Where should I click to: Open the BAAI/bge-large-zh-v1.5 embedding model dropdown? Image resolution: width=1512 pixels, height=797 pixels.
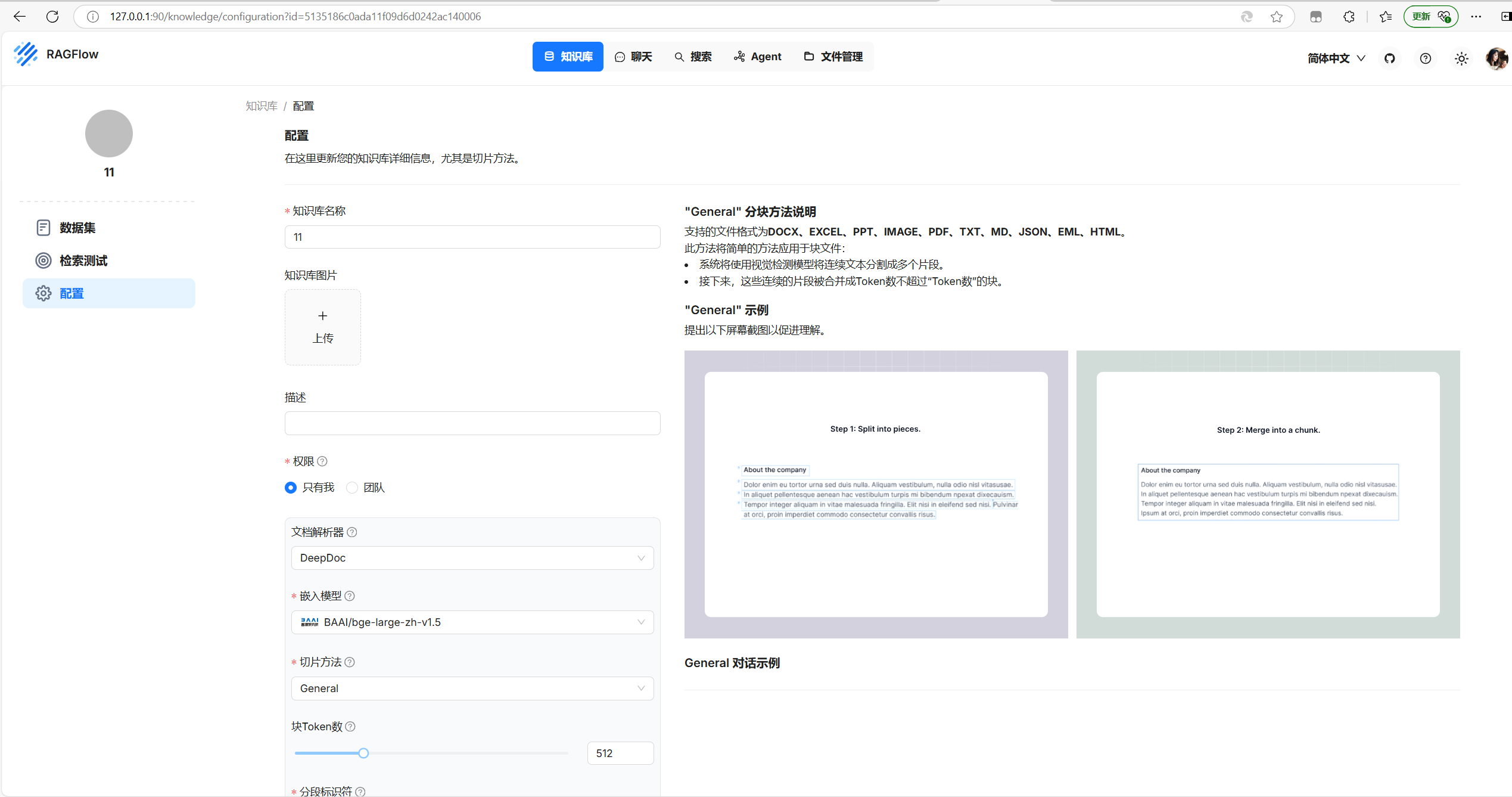tap(472, 622)
